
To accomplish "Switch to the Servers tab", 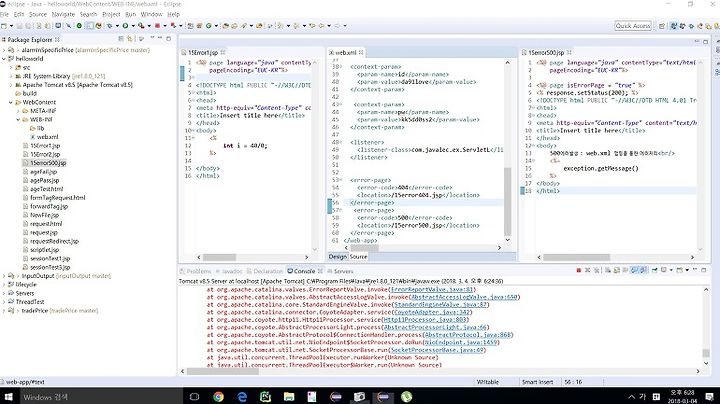I will [x=342, y=270].
